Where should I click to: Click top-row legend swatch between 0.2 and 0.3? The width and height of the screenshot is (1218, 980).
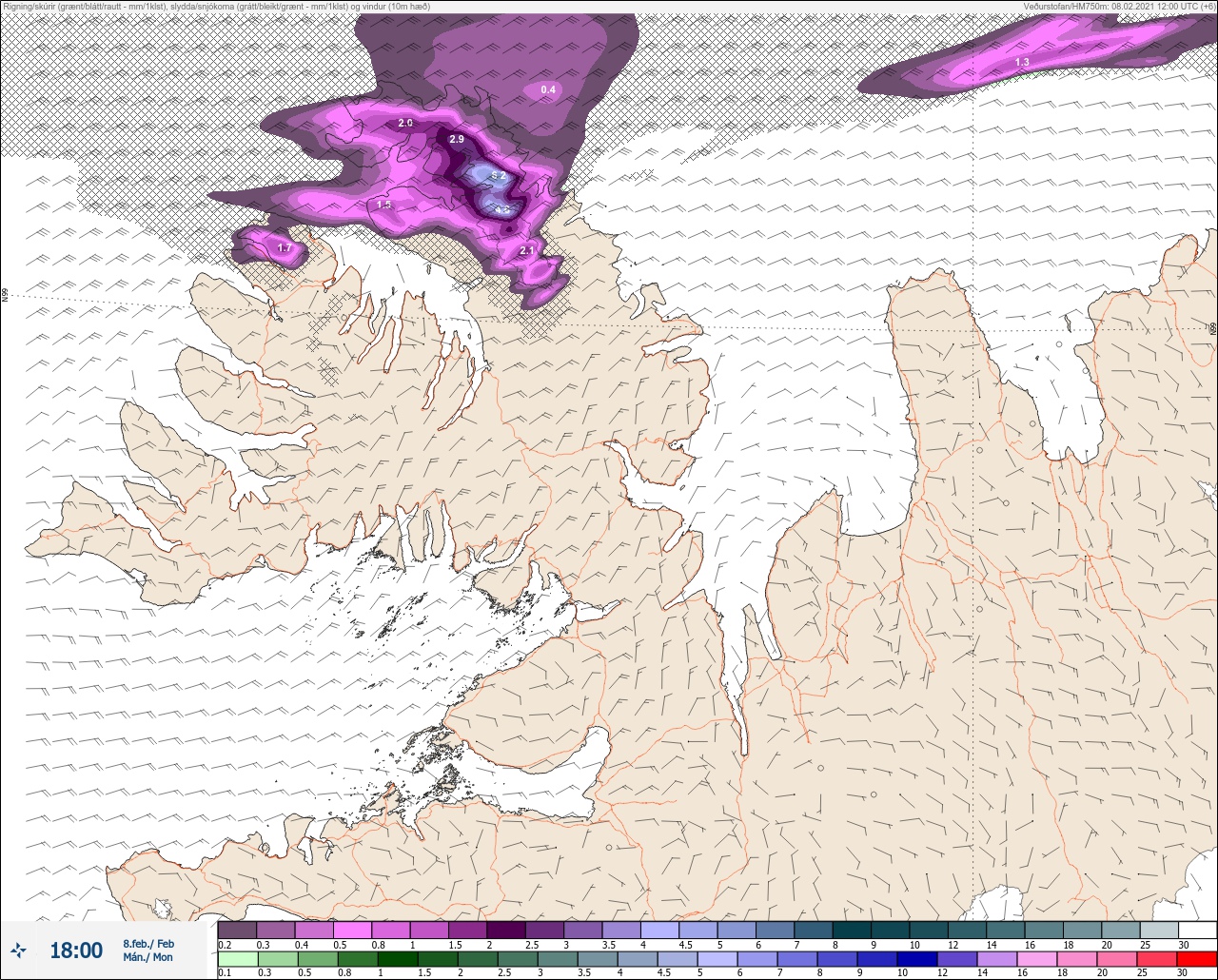coord(237,931)
